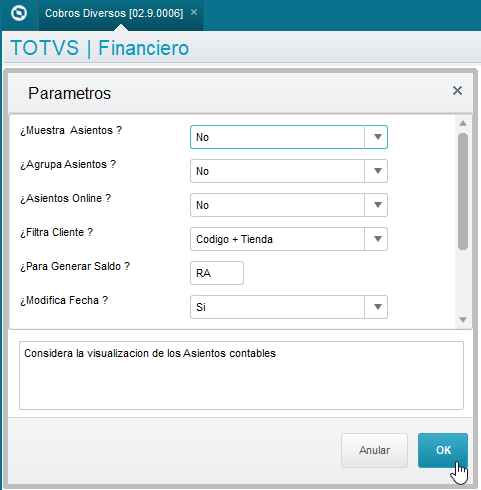Screen dimensions: 481x490
Task: Cancel with the Anular button
Action: pyautogui.click(x=374, y=450)
